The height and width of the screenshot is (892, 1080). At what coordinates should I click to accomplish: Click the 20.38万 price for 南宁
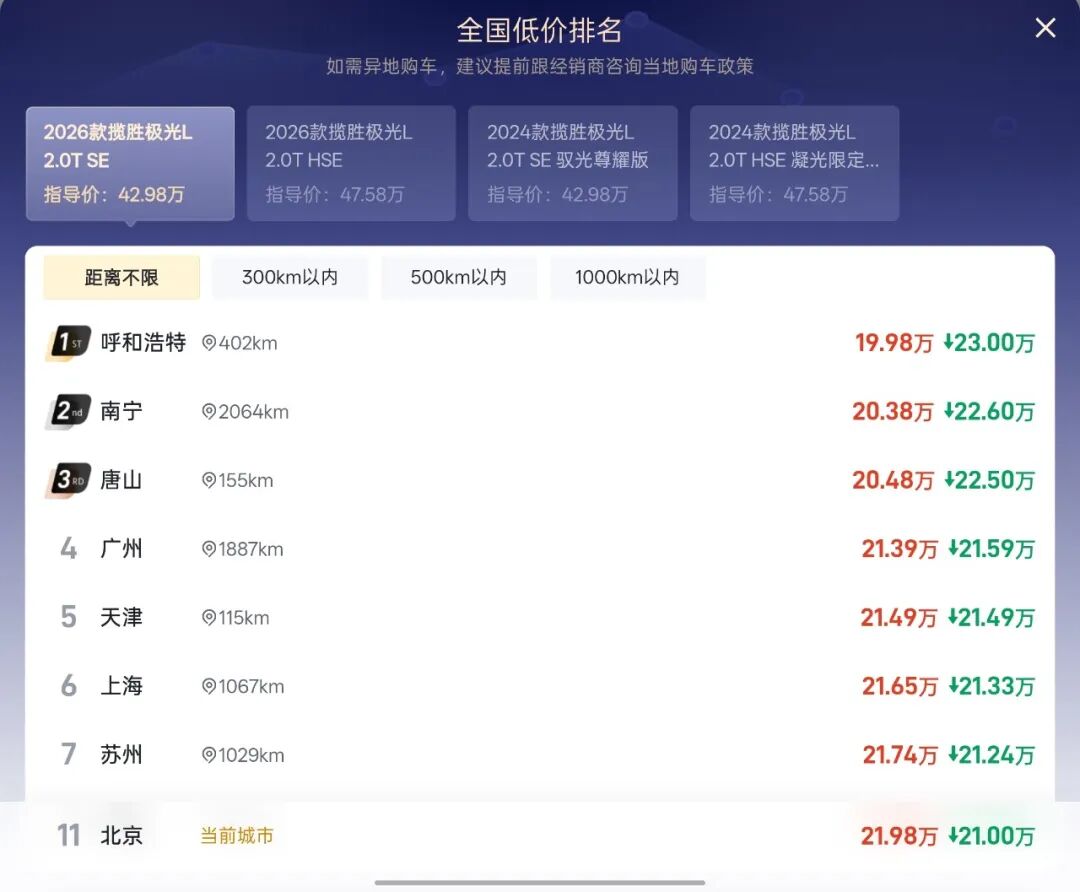click(893, 411)
